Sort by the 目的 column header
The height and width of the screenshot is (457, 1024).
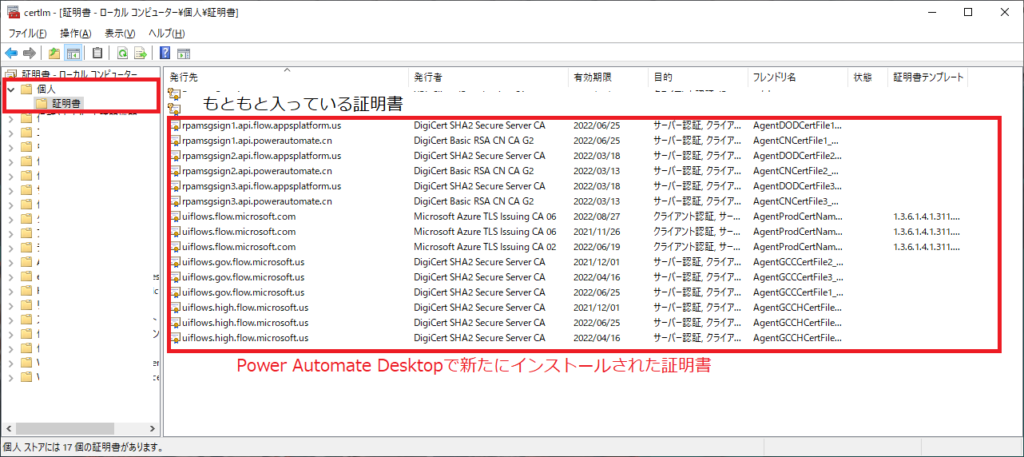click(x=697, y=77)
